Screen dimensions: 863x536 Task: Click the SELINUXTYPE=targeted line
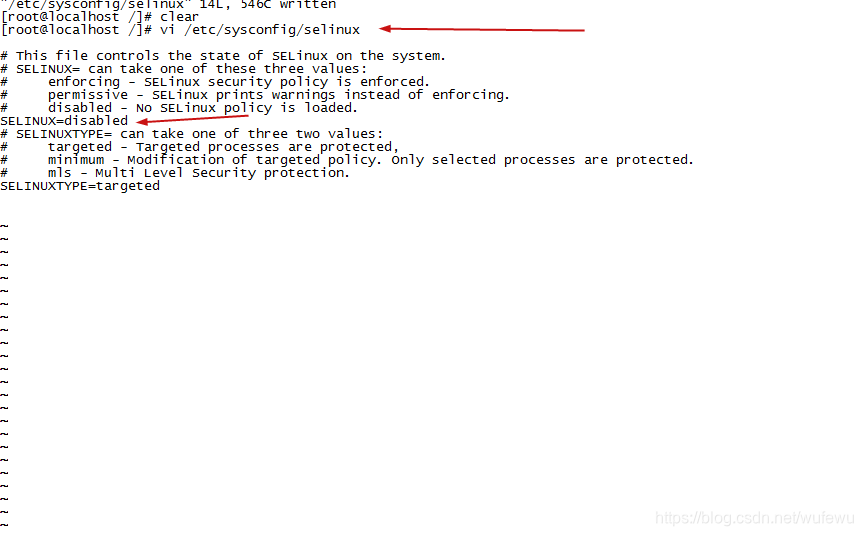click(80, 186)
